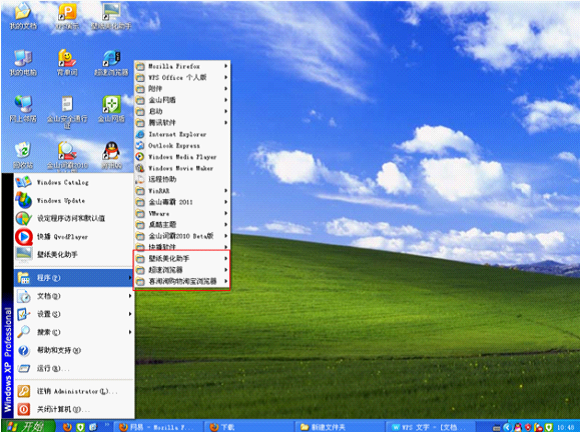
Task: Expand the WPS Office 个人版 programs folder
Action: click(182, 77)
